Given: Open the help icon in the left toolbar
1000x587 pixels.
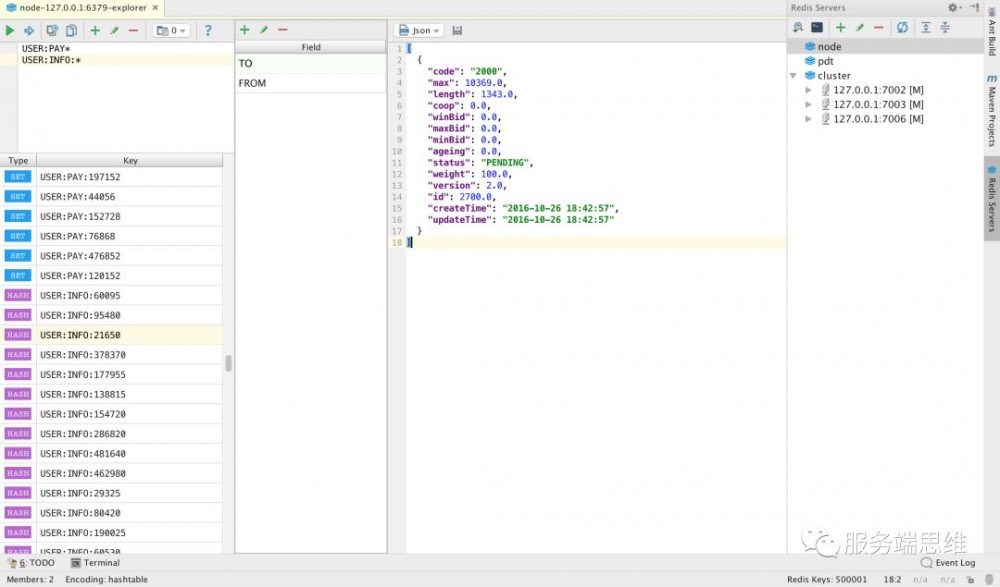Looking at the screenshot, I should point(208,30).
